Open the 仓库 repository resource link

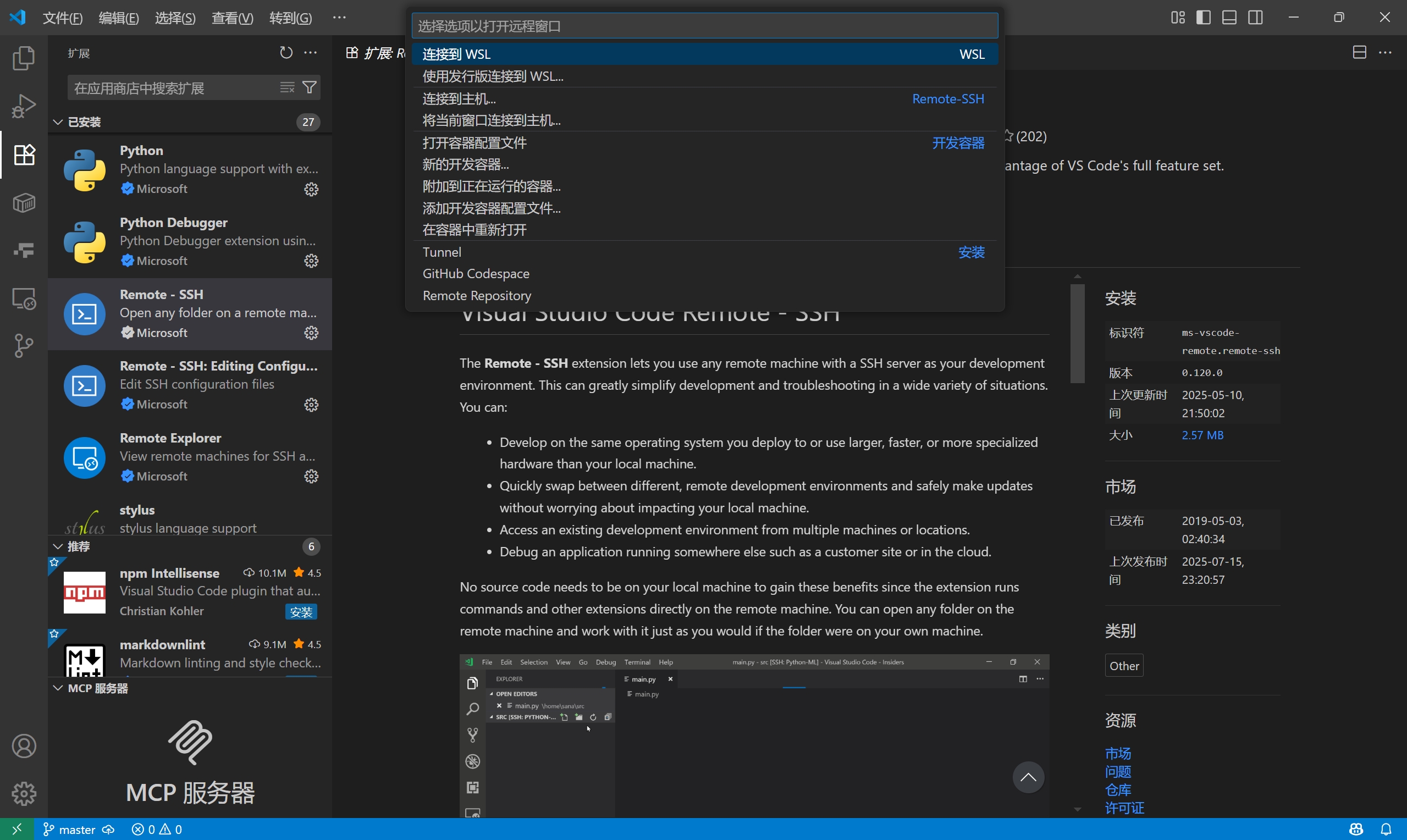coord(1117,789)
